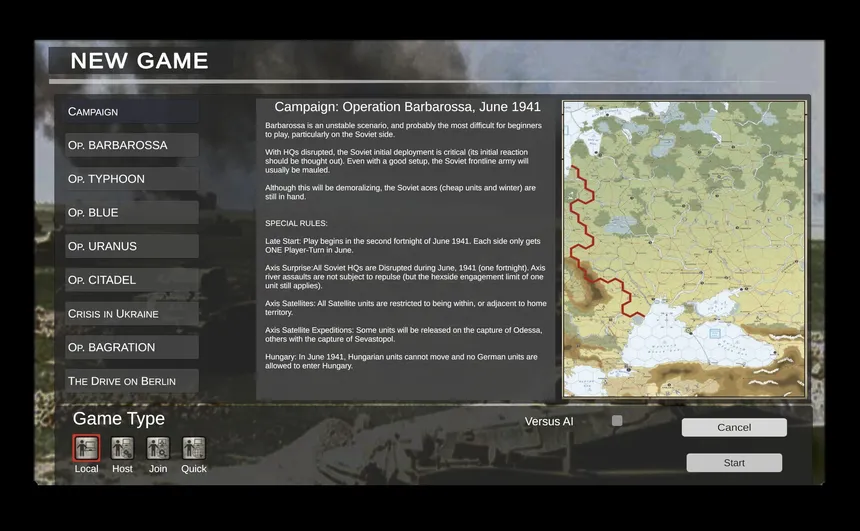The height and width of the screenshot is (531, 860).
Task: Select the Crisis in Ukraine scenario
Action: tap(132, 314)
